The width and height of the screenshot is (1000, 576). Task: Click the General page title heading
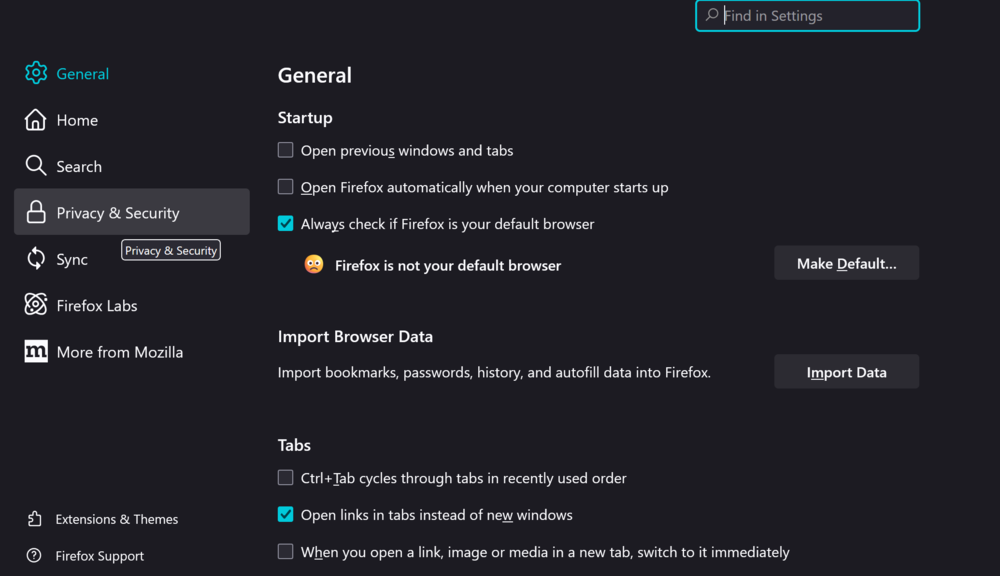[314, 75]
